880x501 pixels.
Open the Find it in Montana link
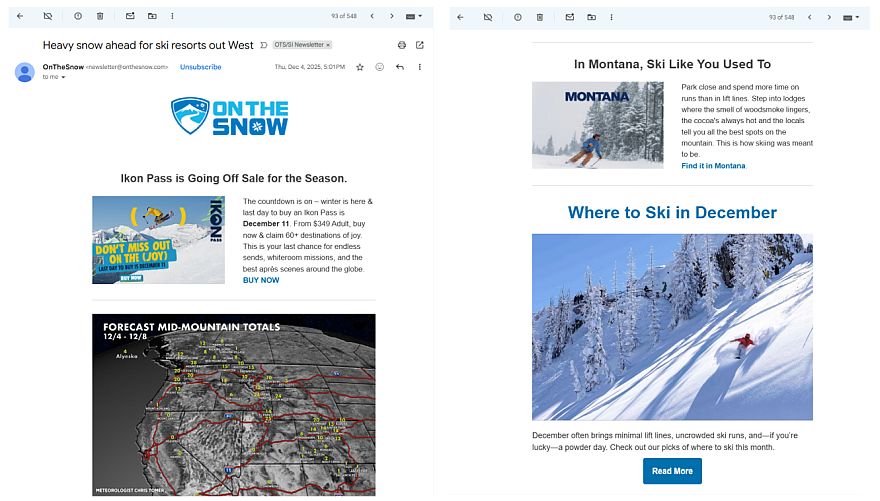coord(713,166)
